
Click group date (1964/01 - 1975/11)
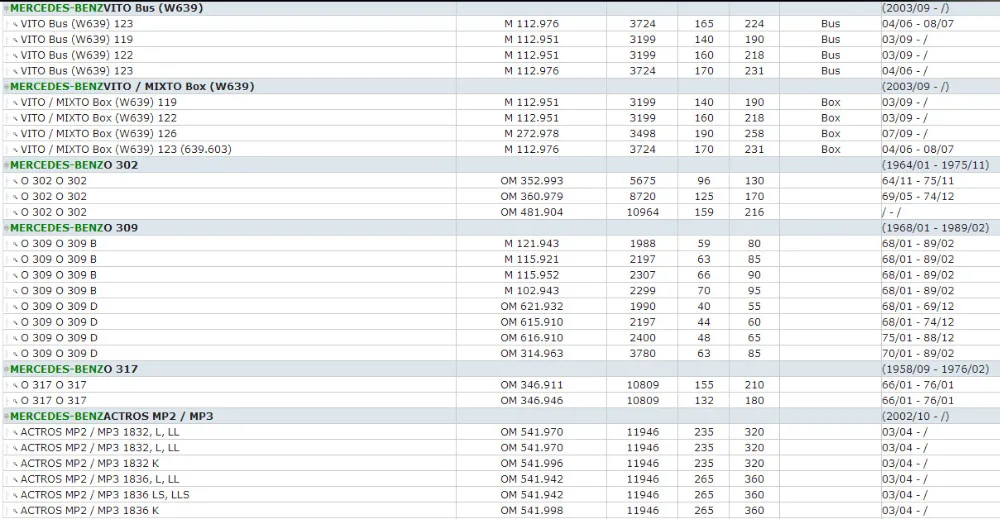(935, 165)
